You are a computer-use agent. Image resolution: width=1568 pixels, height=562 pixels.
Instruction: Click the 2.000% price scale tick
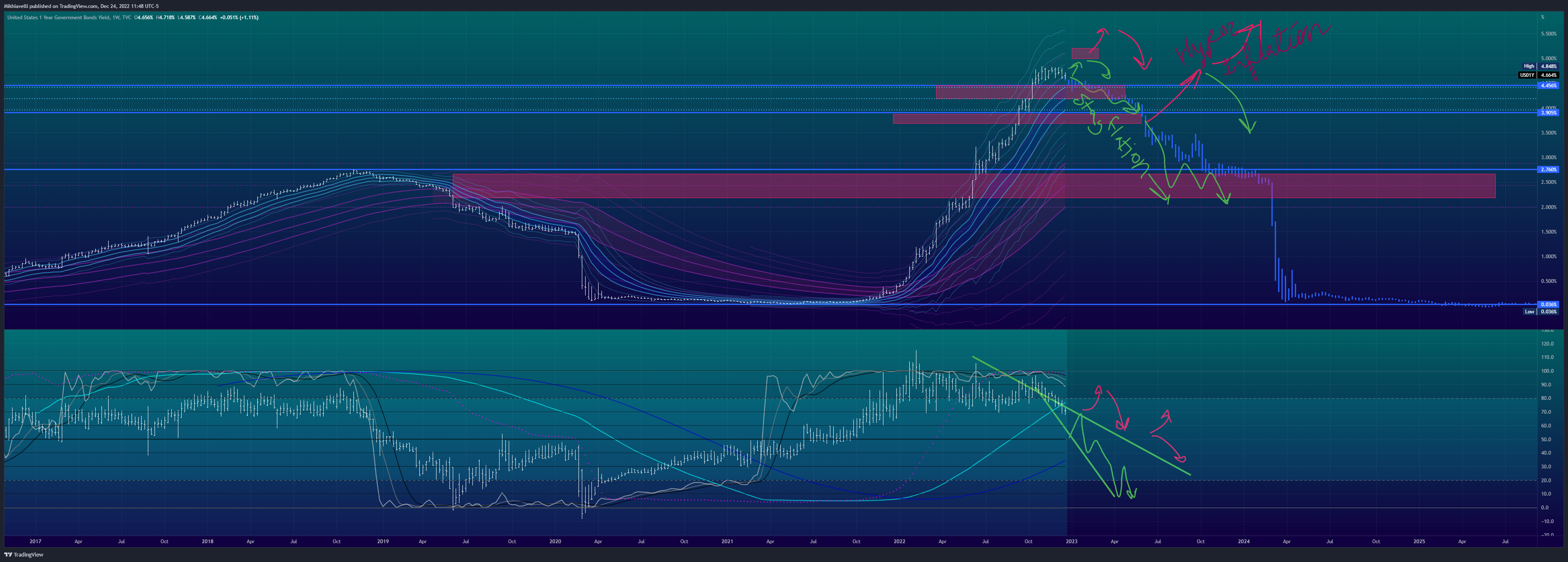pos(1548,207)
